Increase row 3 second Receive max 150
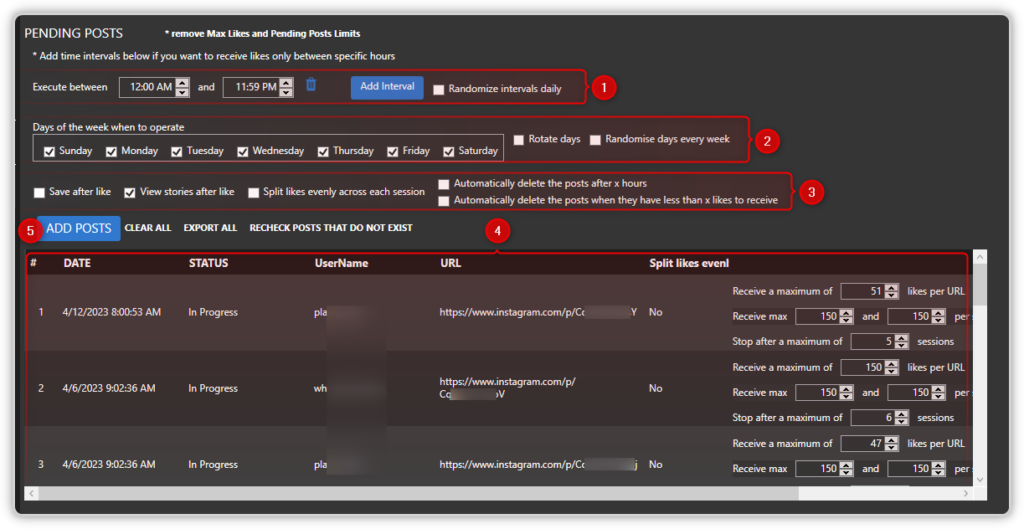This screenshot has height=529, width=1024. point(938,465)
